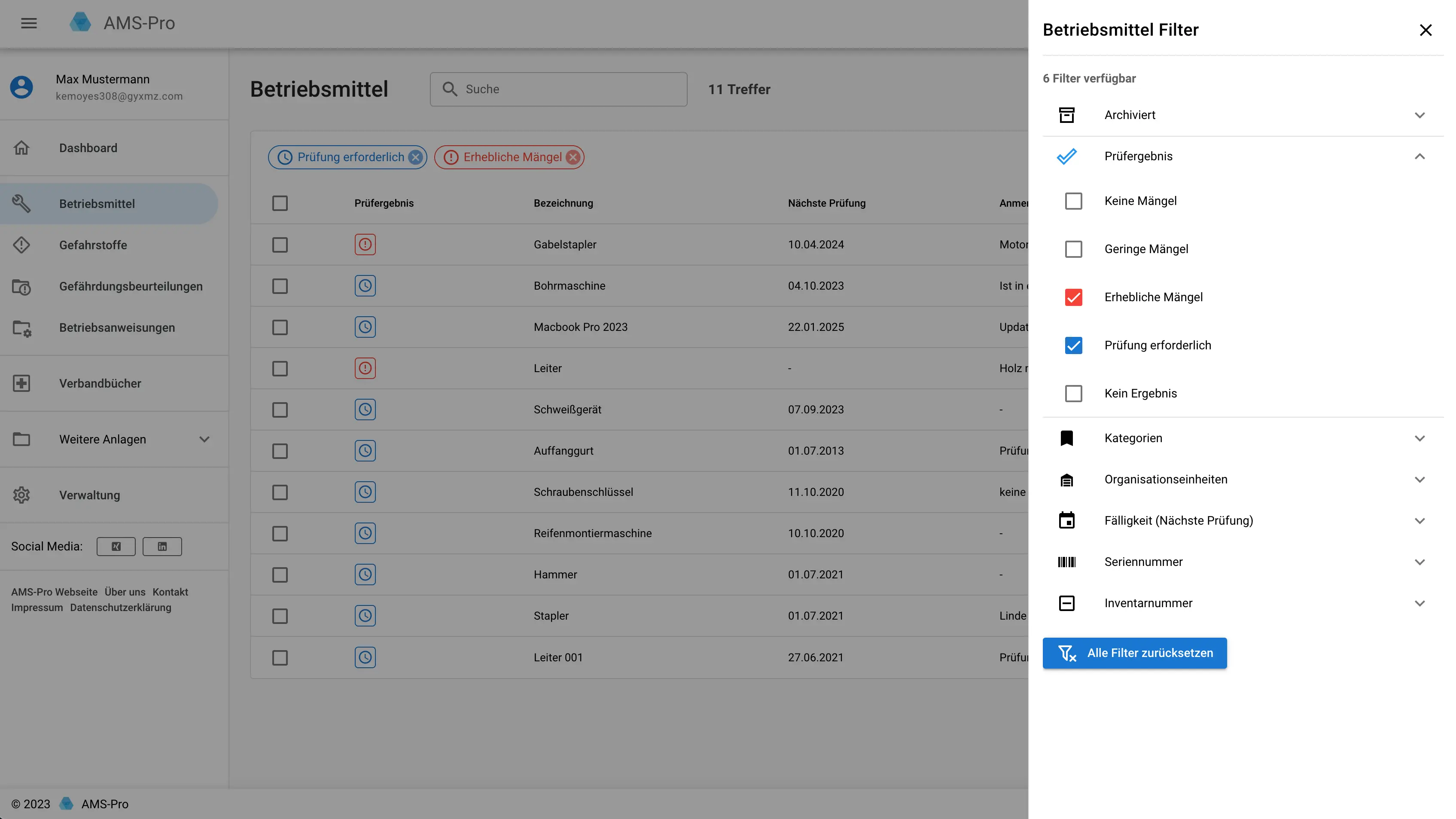
Task: Uncheck the Erhebliche Mängel filter checkbox
Action: [1073, 297]
